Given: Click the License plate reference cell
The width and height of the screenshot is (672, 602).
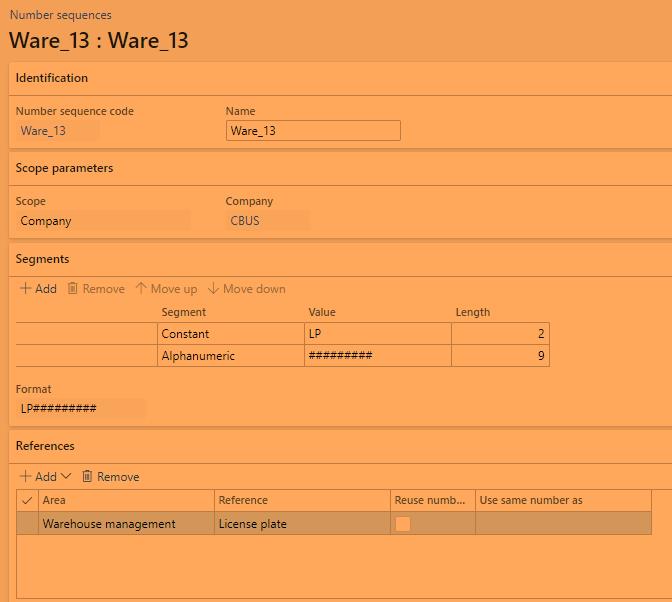Looking at the screenshot, I should [302, 524].
